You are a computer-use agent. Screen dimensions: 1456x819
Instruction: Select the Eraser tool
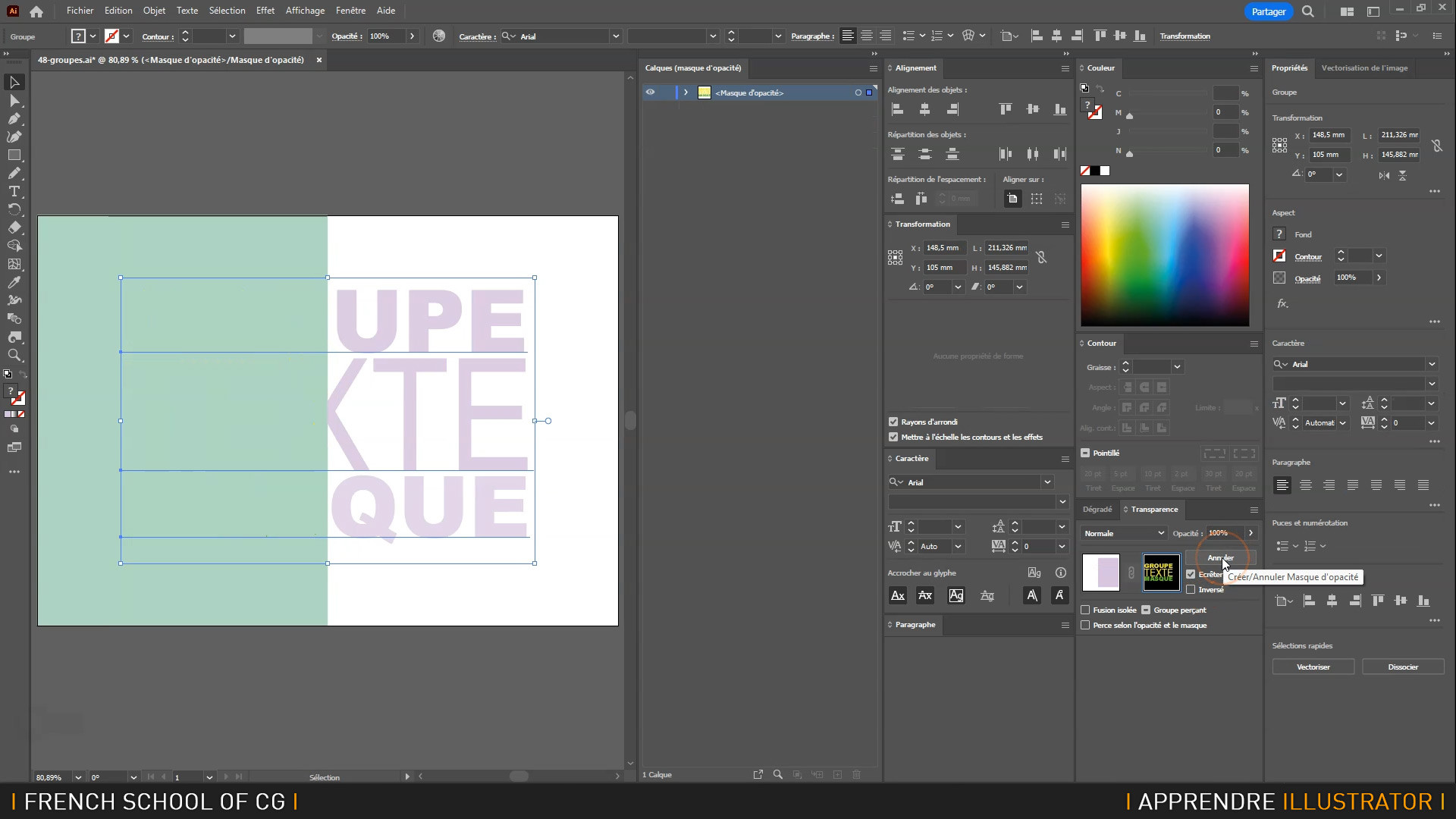(14, 227)
